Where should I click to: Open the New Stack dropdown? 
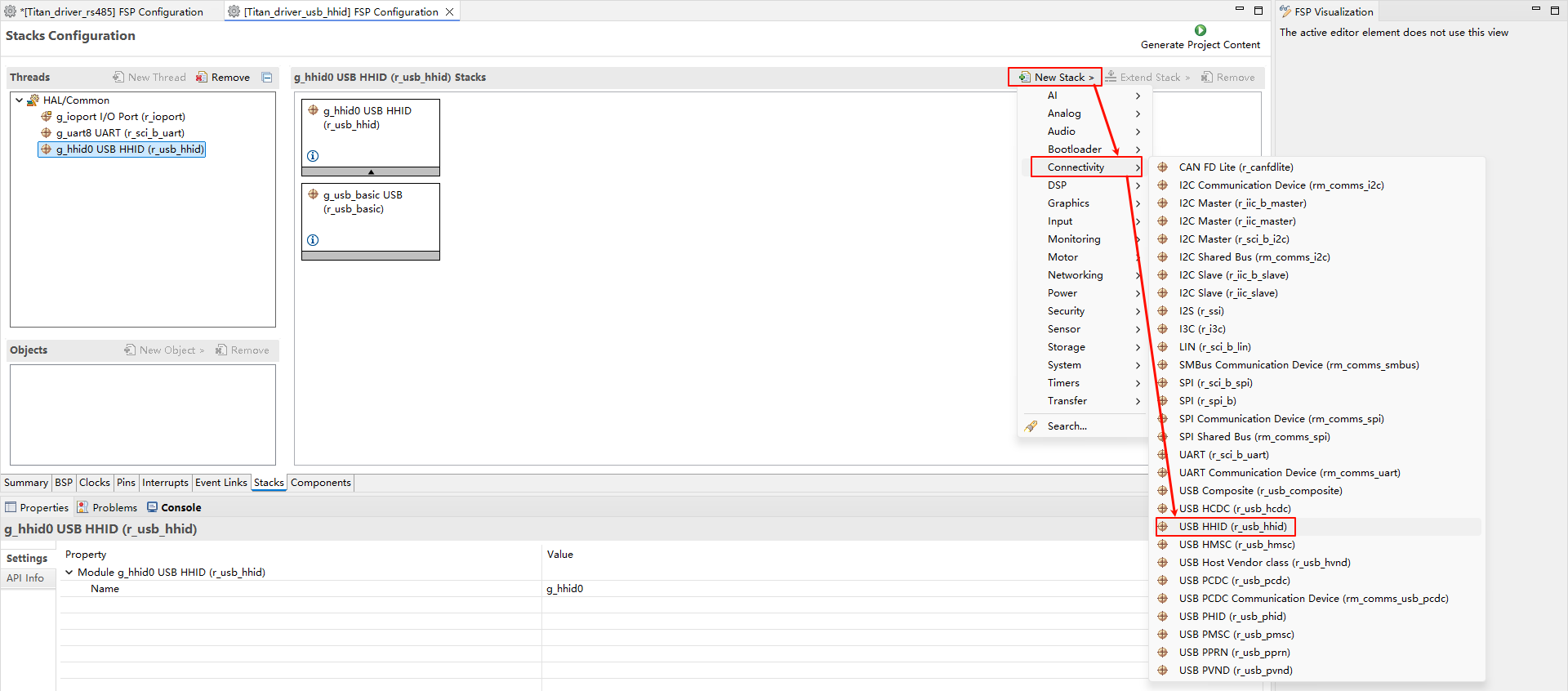1056,78
